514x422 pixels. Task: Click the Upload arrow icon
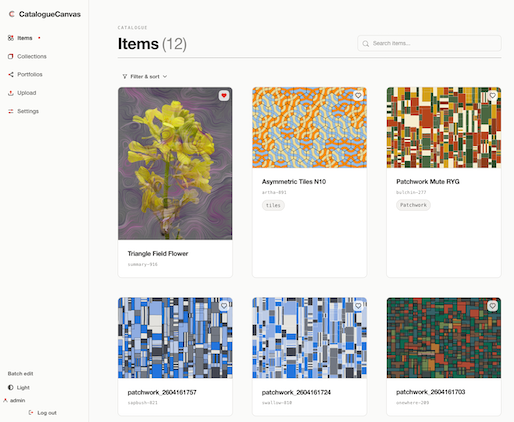(11, 93)
